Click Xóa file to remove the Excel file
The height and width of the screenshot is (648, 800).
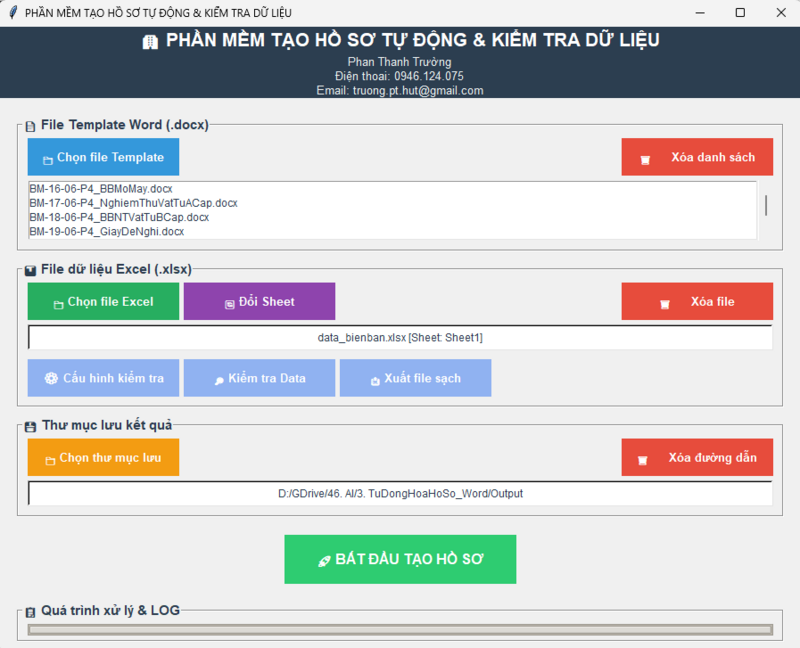(x=697, y=300)
